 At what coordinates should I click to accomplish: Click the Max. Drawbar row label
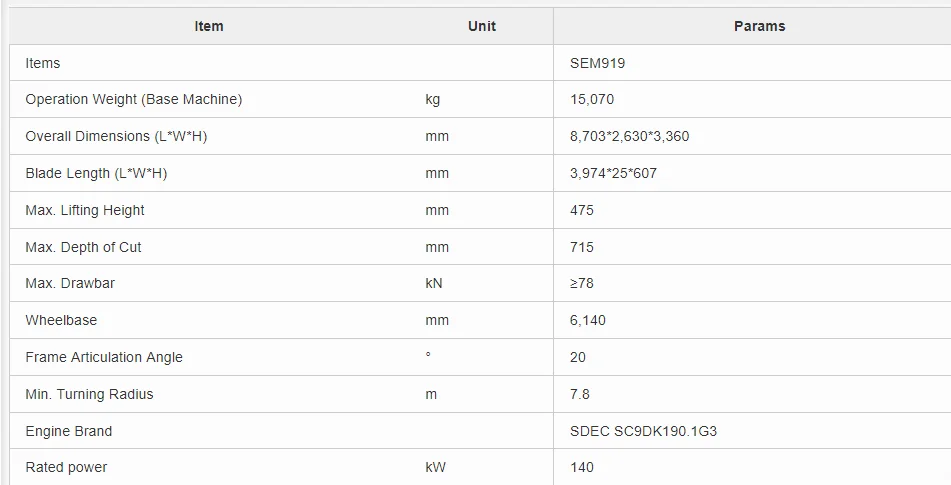[x=70, y=283]
